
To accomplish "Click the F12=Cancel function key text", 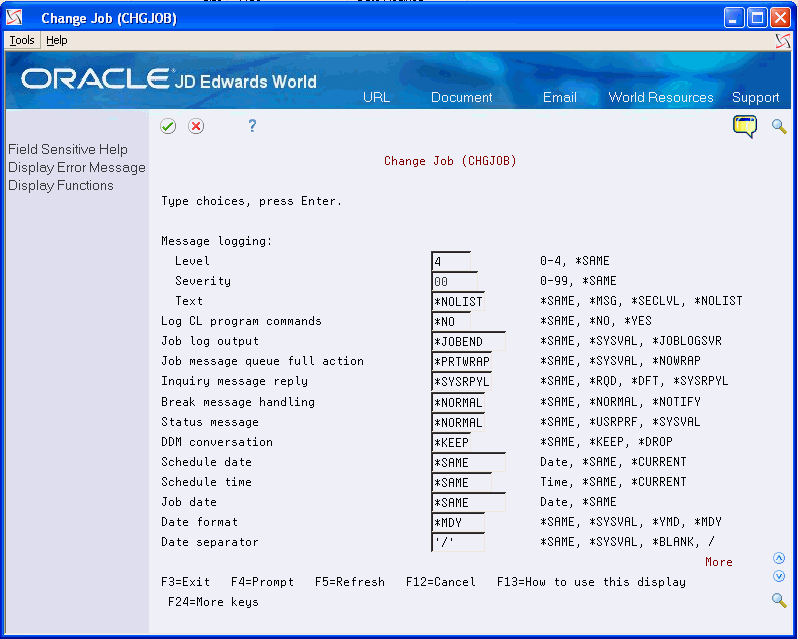I will (x=441, y=582).
